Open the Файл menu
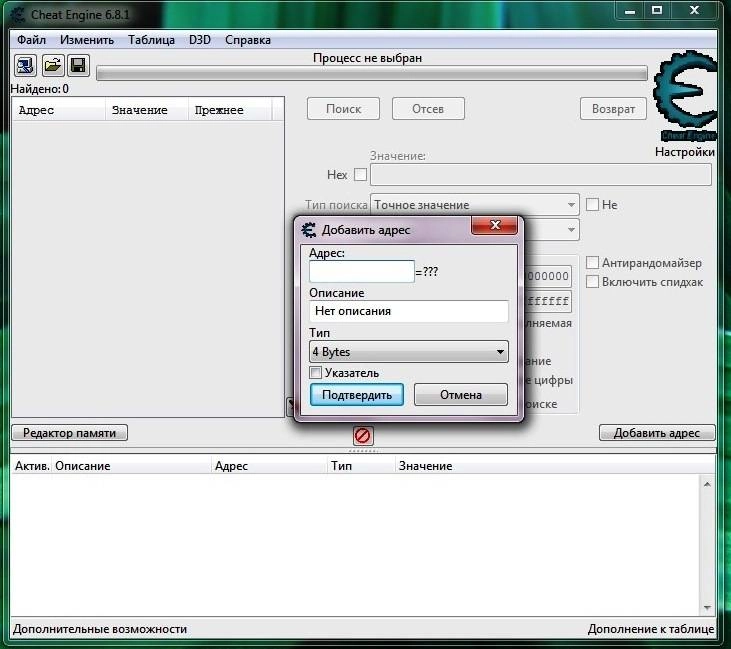The width and height of the screenshot is (731, 649). (31, 40)
